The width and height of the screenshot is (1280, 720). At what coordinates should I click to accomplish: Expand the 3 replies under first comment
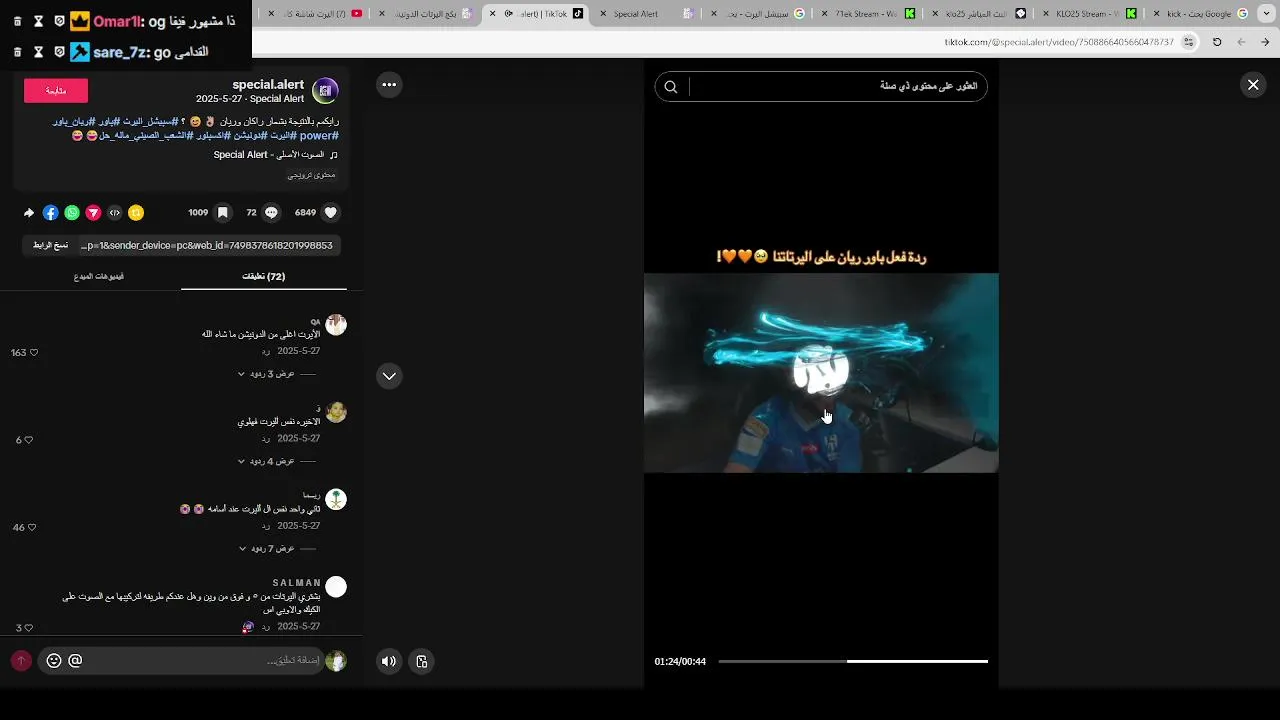266,374
